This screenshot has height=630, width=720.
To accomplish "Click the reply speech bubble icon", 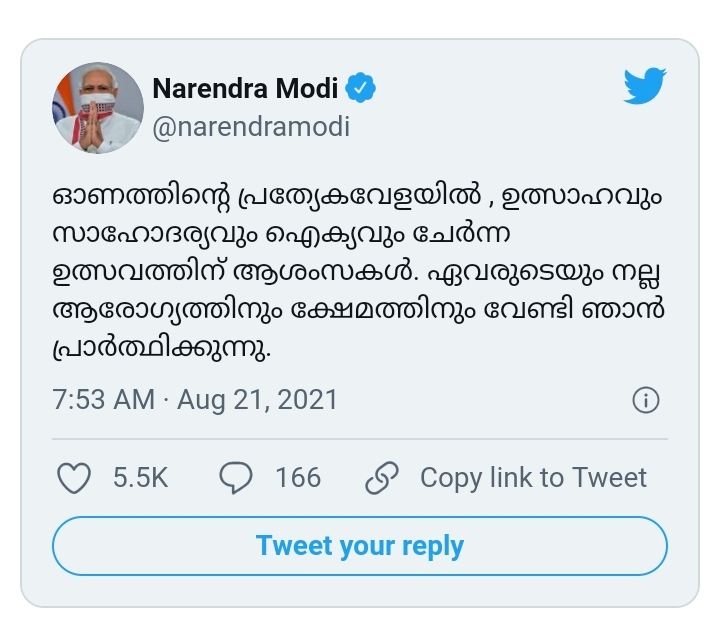I will click(236, 478).
